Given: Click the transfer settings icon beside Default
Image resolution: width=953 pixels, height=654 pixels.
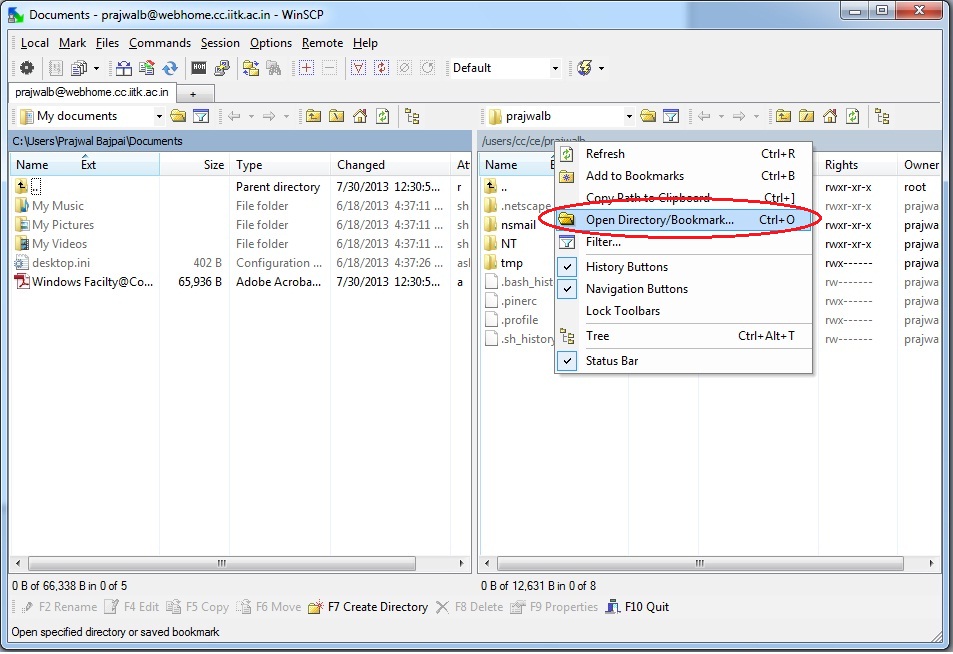Looking at the screenshot, I should tap(585, 68).
